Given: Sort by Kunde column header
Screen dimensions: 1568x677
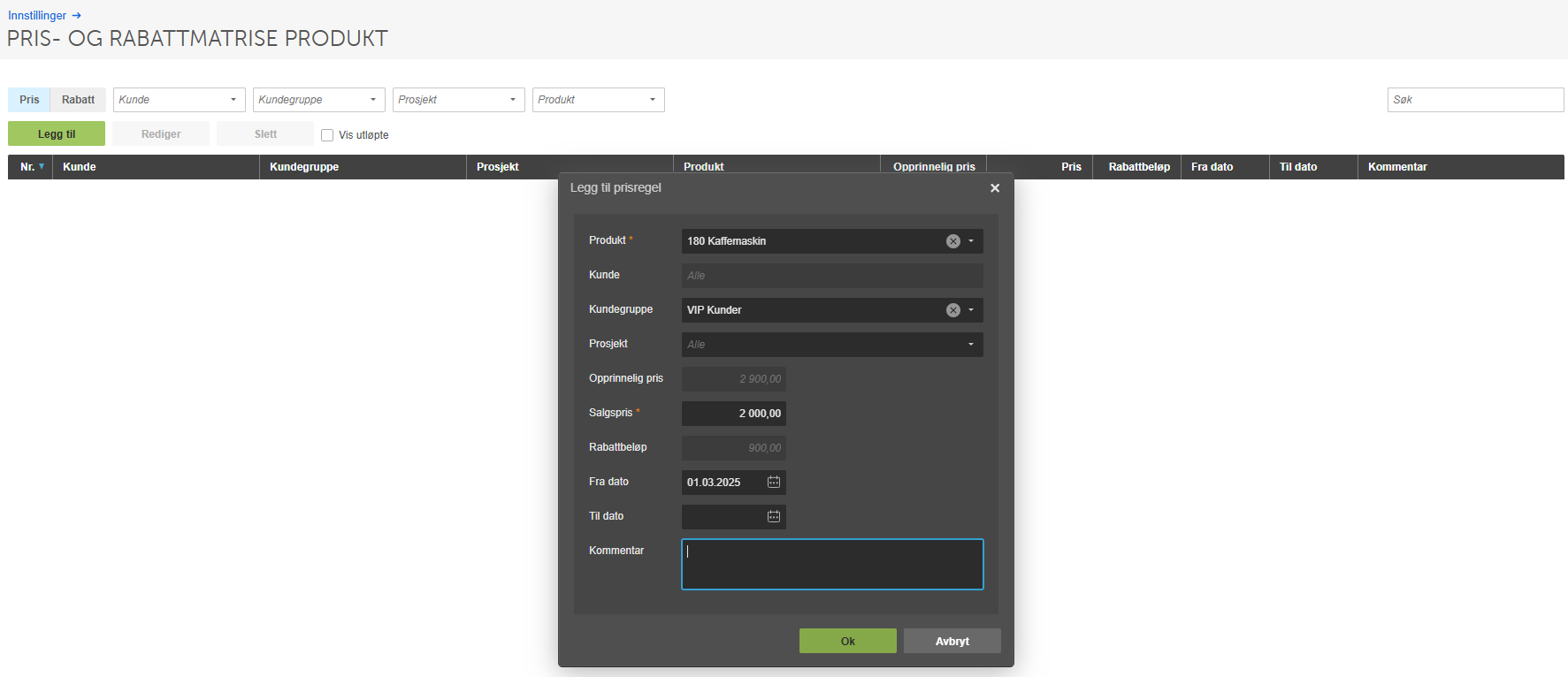Looking at the screenshot, I should [156, 167].
